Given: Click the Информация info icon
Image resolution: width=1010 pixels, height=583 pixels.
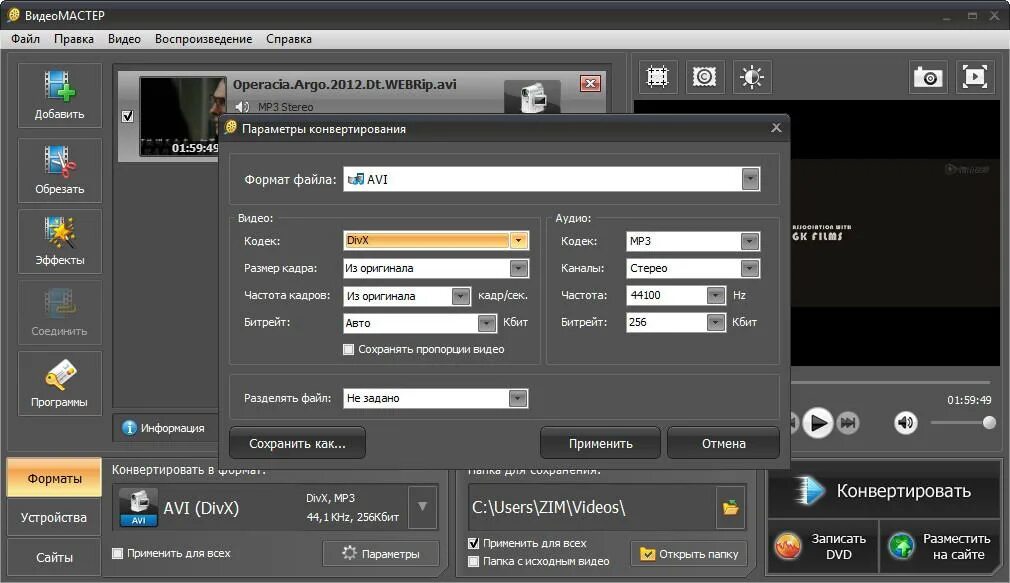Looking at the screenshot, I should pos(129,428).
